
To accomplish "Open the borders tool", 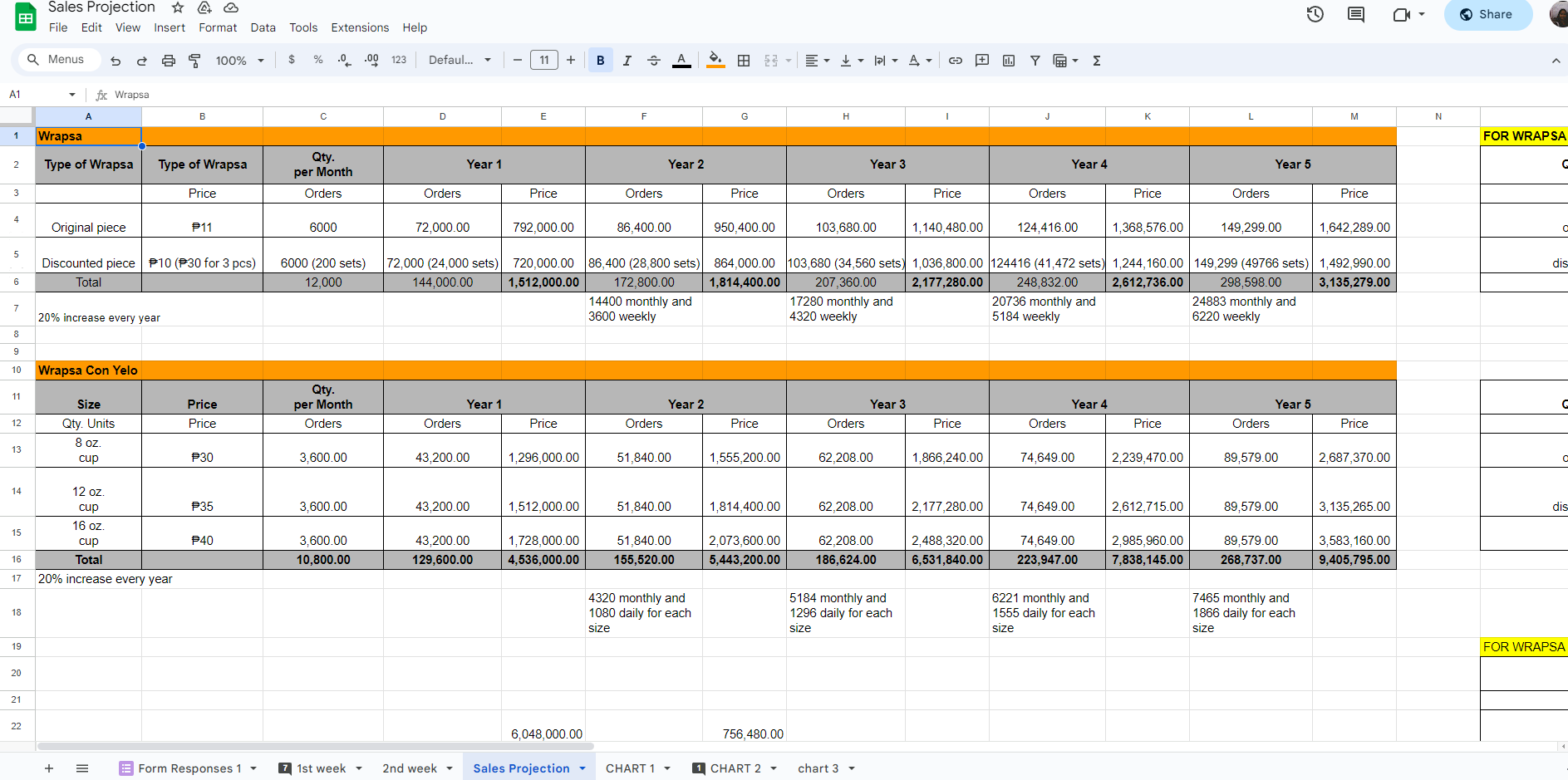I will 744,61.
